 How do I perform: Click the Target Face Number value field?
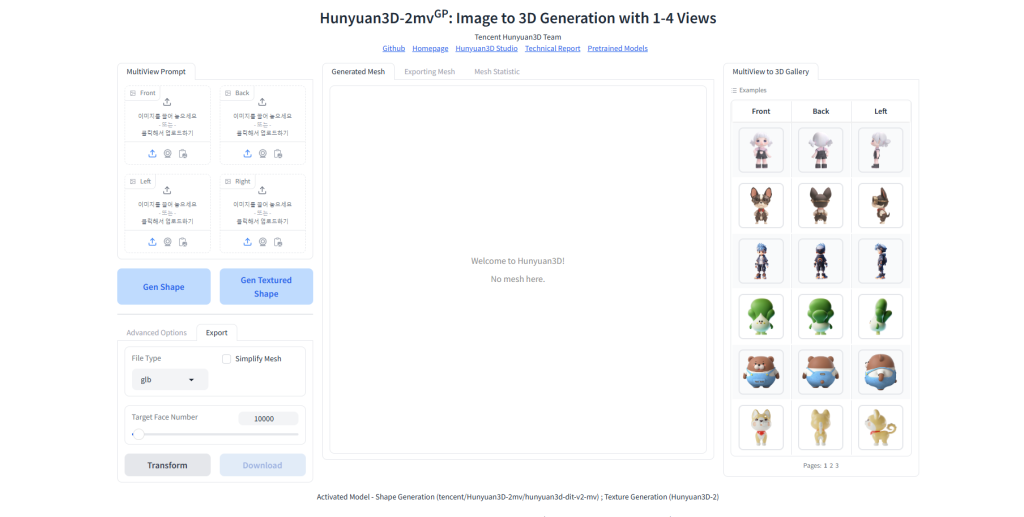pyautogui.click(x=268, y=418)
